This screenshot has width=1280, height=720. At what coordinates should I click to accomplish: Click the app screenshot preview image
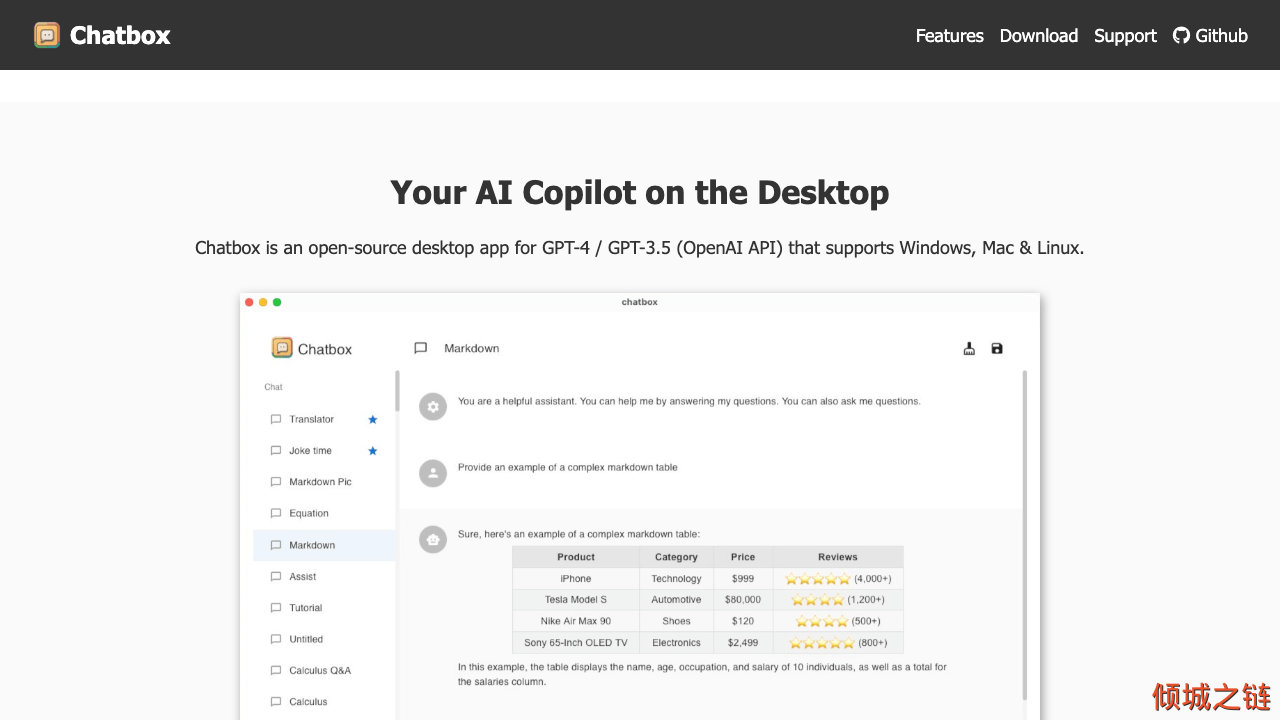[x=640, y=506]
